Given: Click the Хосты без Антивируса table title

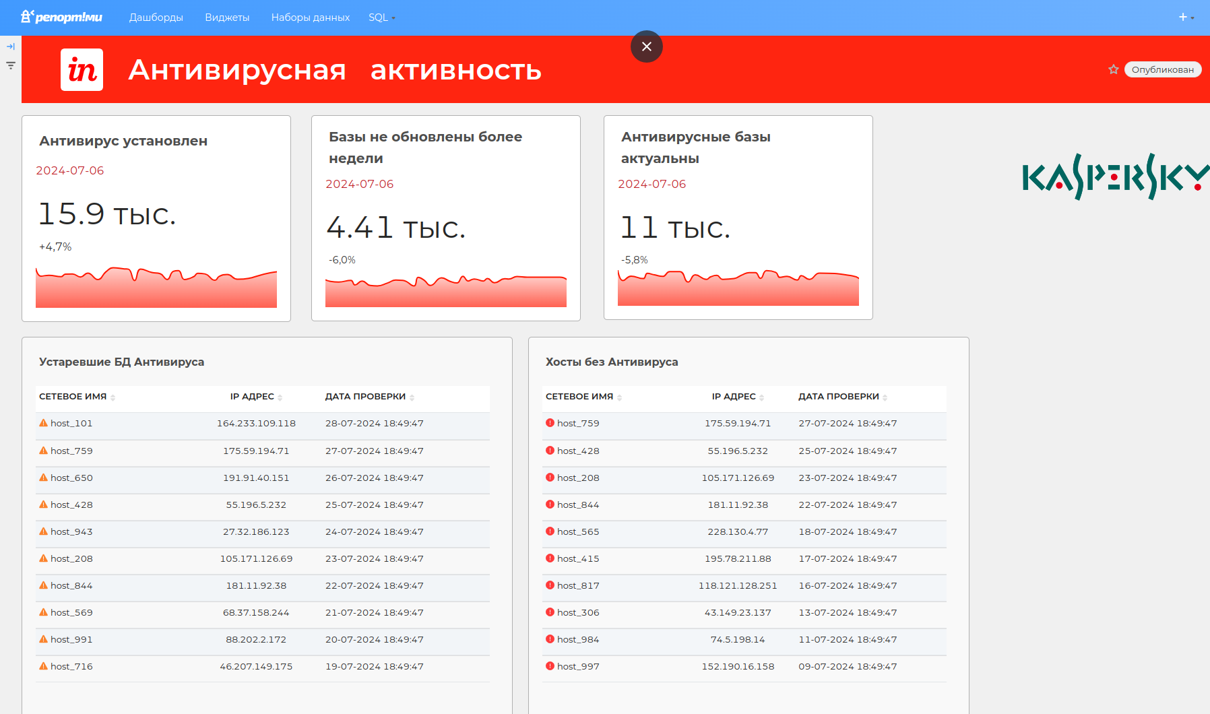Looking at the screenshot, I should pos(612,362).
